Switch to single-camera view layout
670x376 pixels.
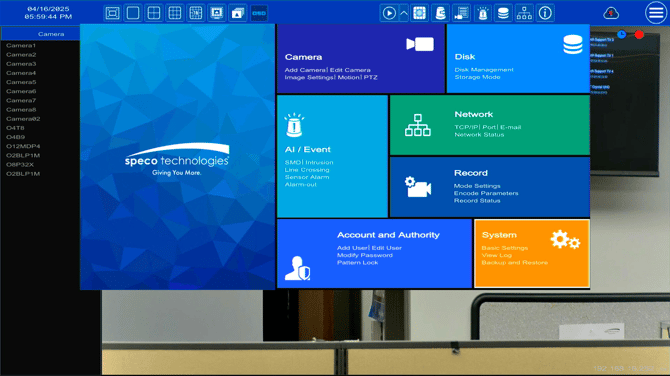[x=133, y=13]
